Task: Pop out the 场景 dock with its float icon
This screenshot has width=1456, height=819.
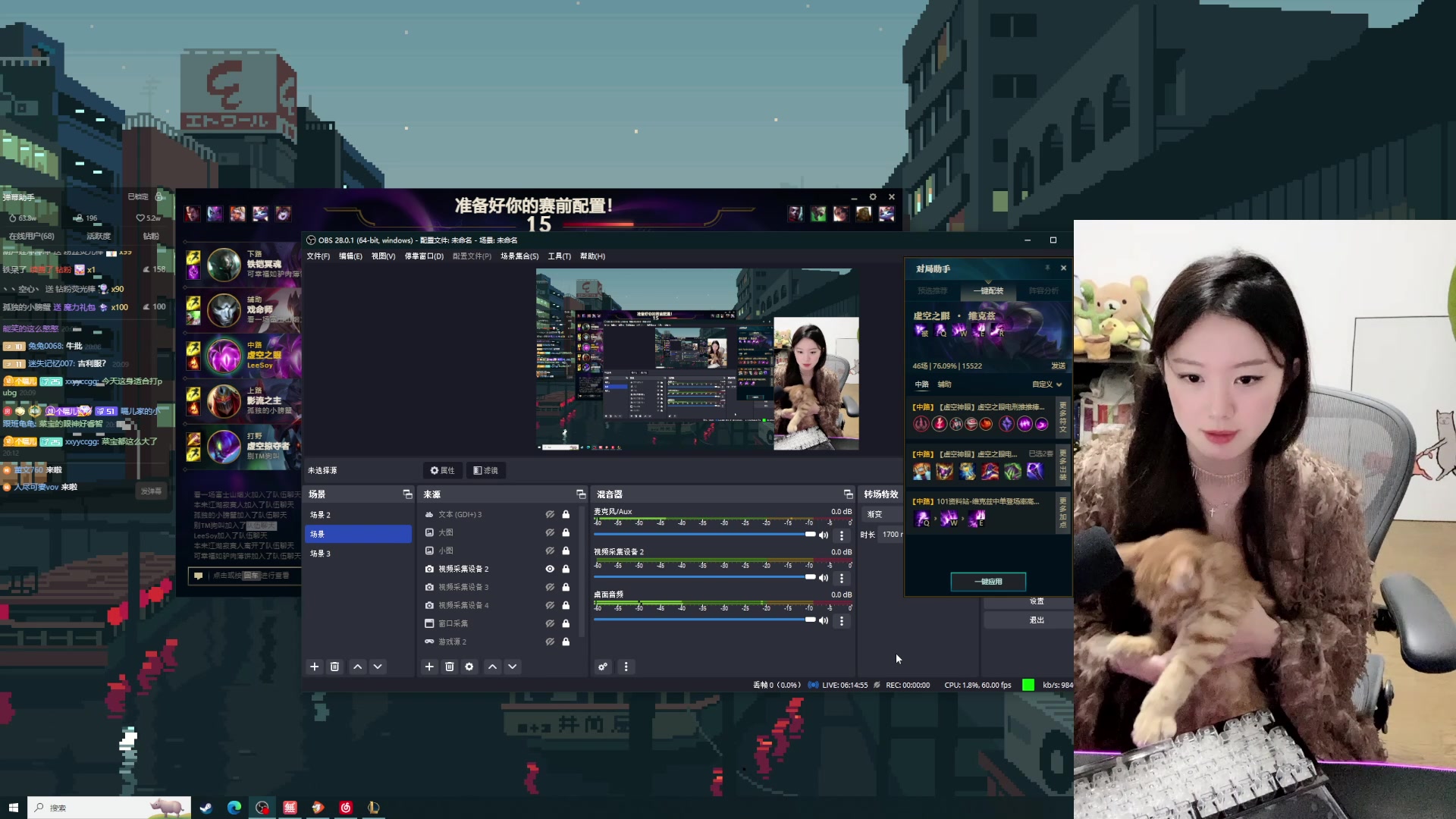Action: click(x=407, y=494)
